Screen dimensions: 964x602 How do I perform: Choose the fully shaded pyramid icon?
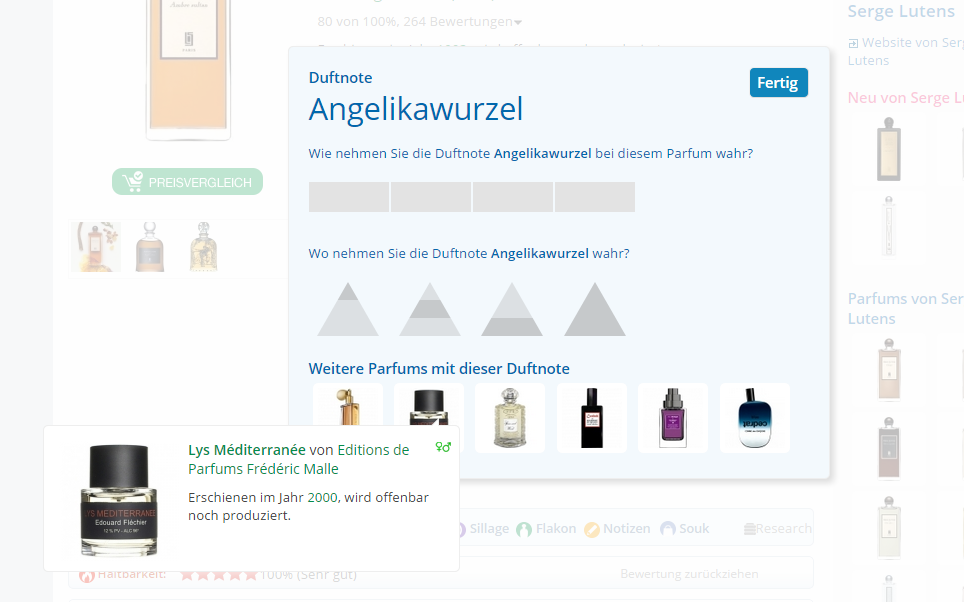[x=595, y=309]
